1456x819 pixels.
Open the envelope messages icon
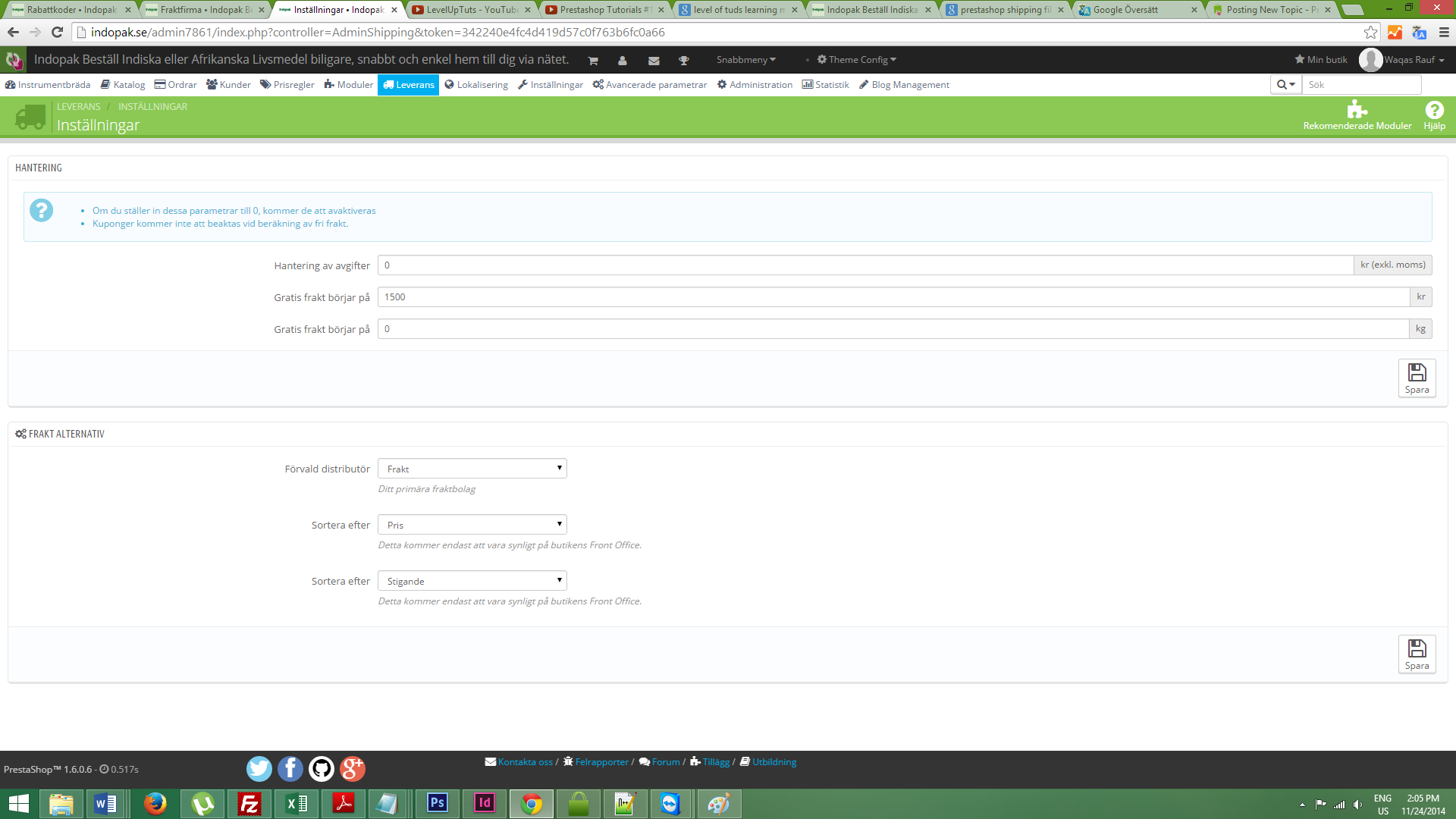pyautogui.click(x=654, y=60)
